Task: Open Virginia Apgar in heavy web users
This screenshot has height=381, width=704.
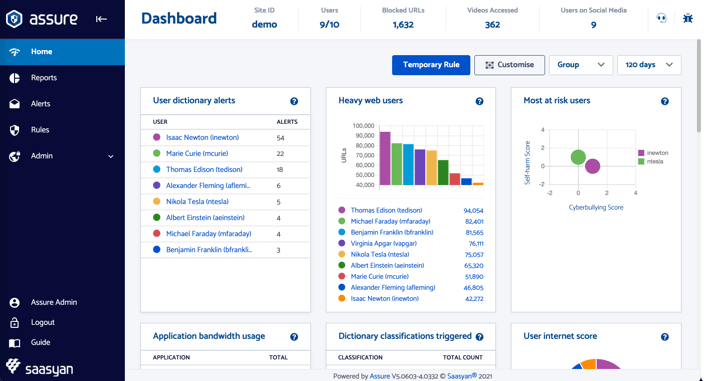Action: [x=383, y=243]
